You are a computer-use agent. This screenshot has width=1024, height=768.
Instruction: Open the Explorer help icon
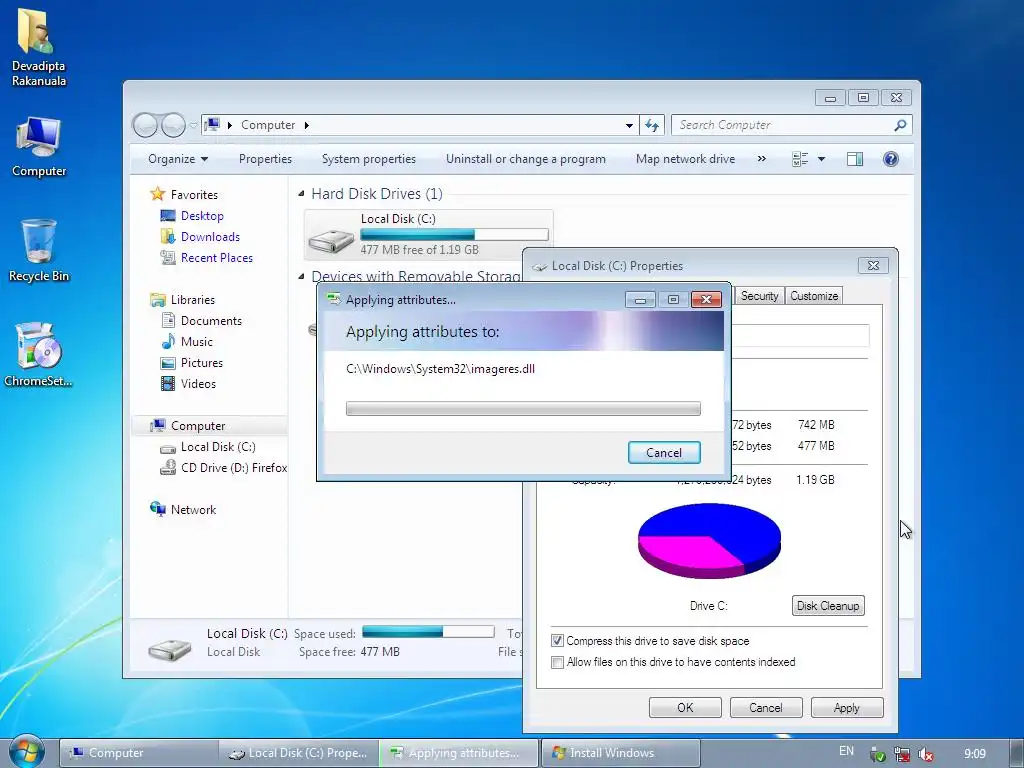890,159
